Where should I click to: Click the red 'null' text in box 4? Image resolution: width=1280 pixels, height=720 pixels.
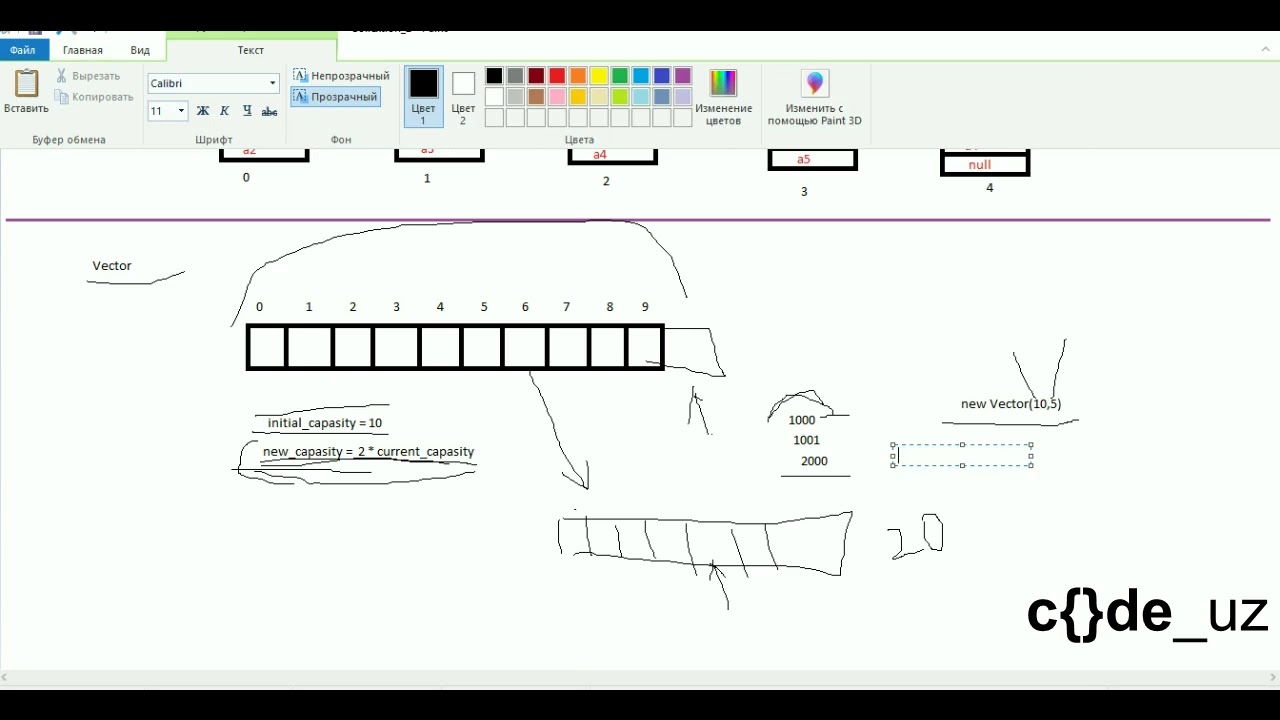[x=980, y=165]
